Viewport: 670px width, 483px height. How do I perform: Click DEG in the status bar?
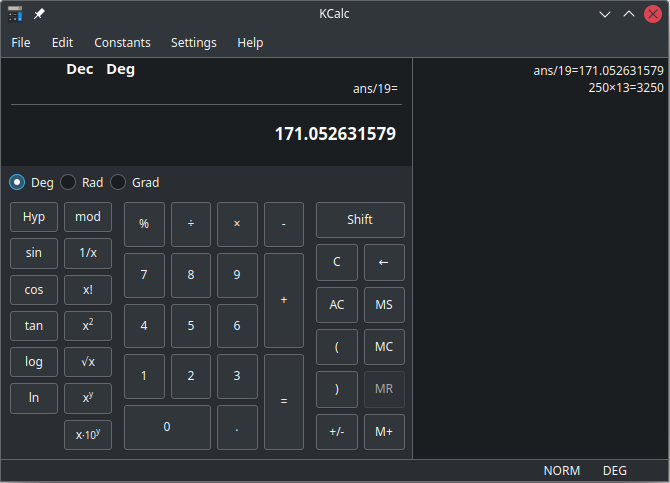614,471
